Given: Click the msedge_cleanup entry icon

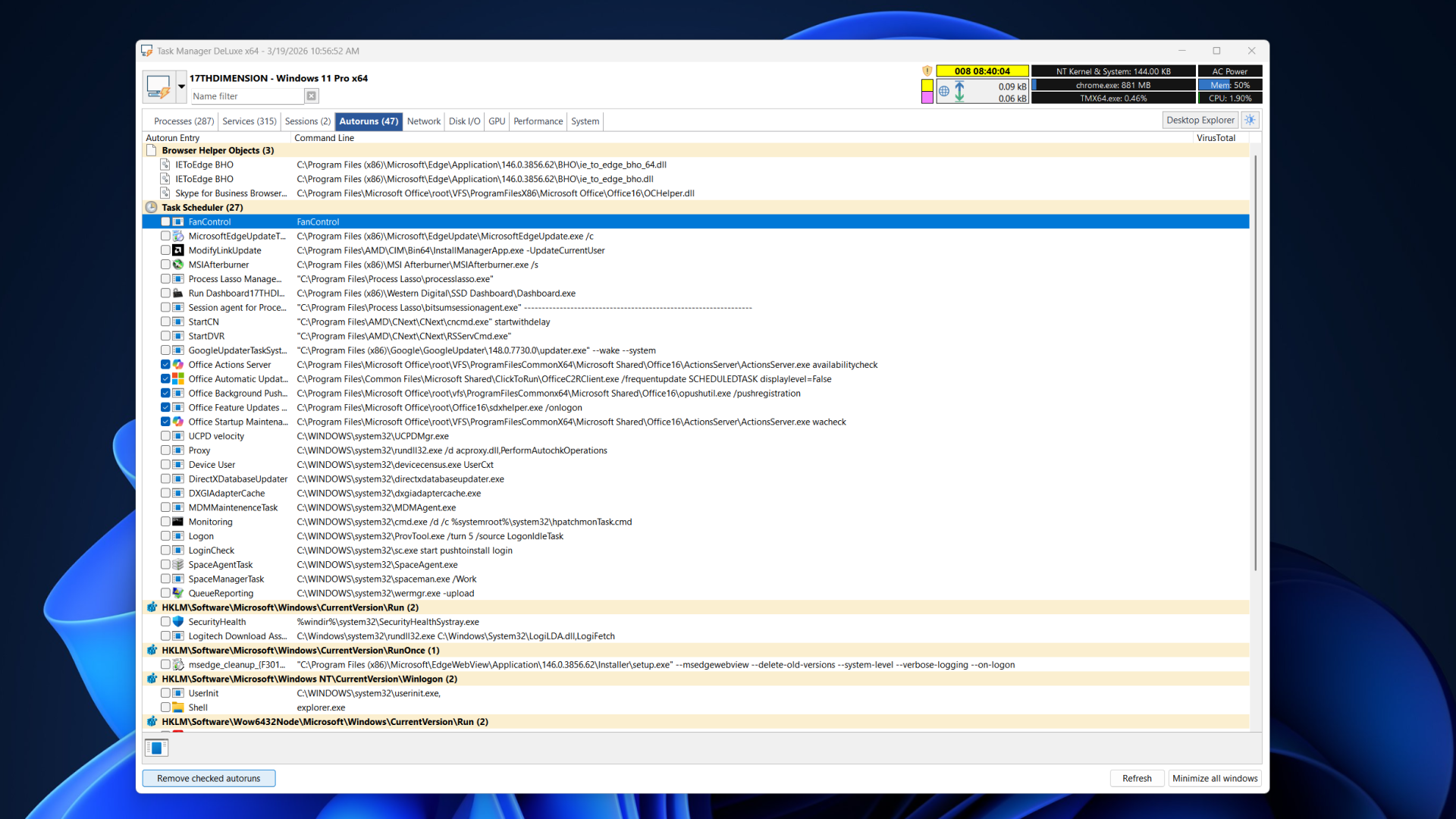Looking at the screenshot, I should pos(178,665).
